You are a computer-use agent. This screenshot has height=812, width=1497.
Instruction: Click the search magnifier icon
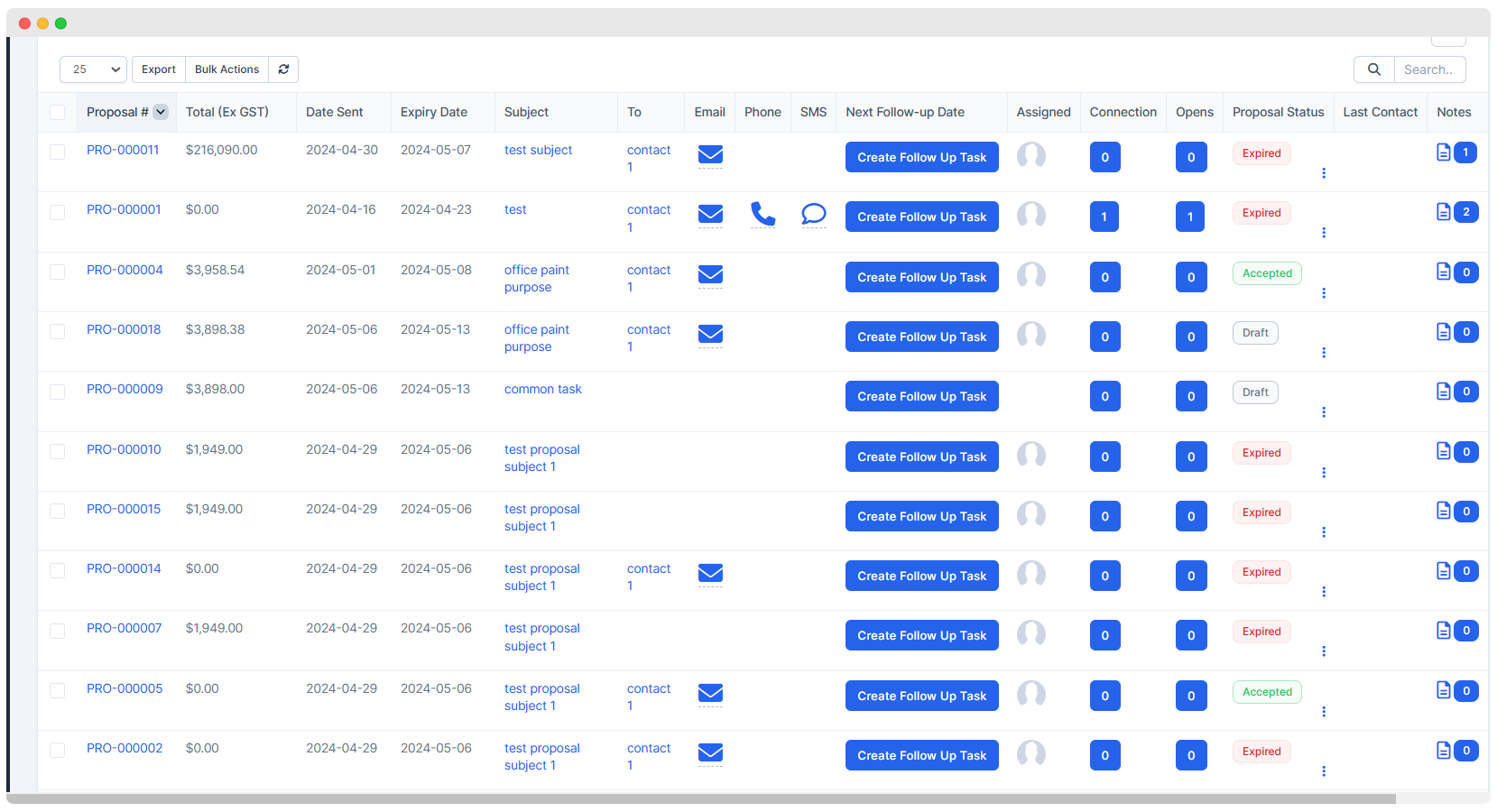[1373, 69]
